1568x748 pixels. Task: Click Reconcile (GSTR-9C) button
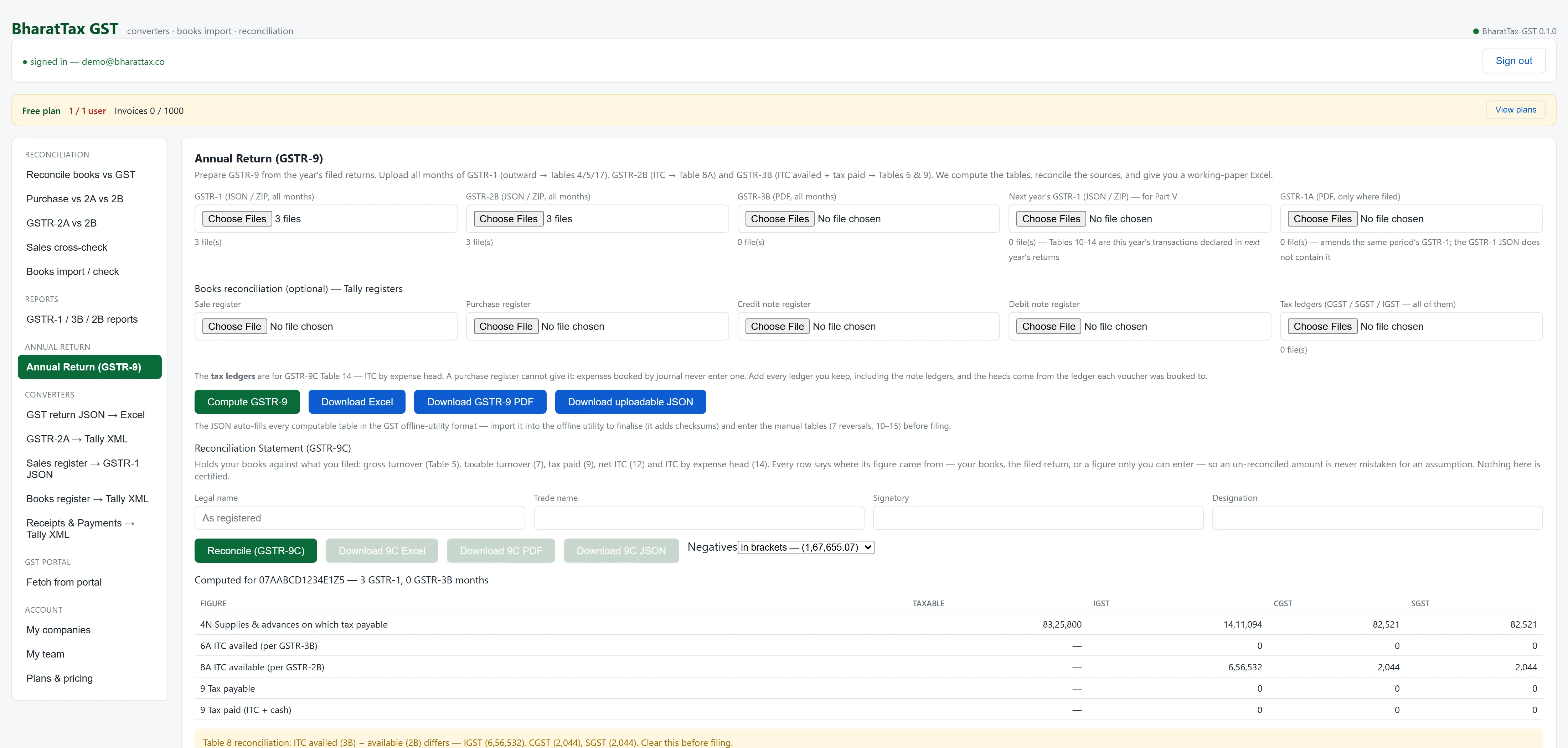(x=256, y=551)
